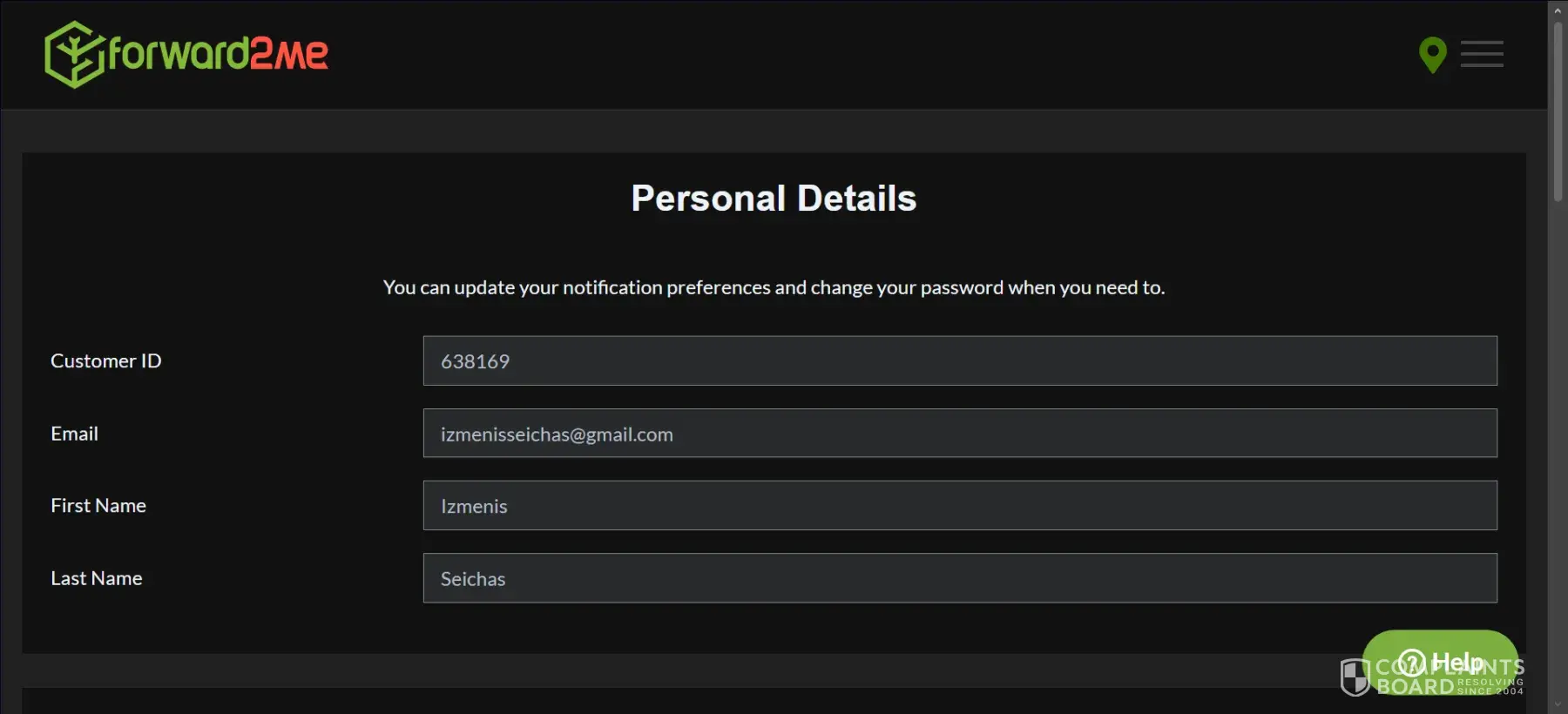Click the Customer ID label
This screenshot has height=714, width=1568.
[x=106, y=361]
